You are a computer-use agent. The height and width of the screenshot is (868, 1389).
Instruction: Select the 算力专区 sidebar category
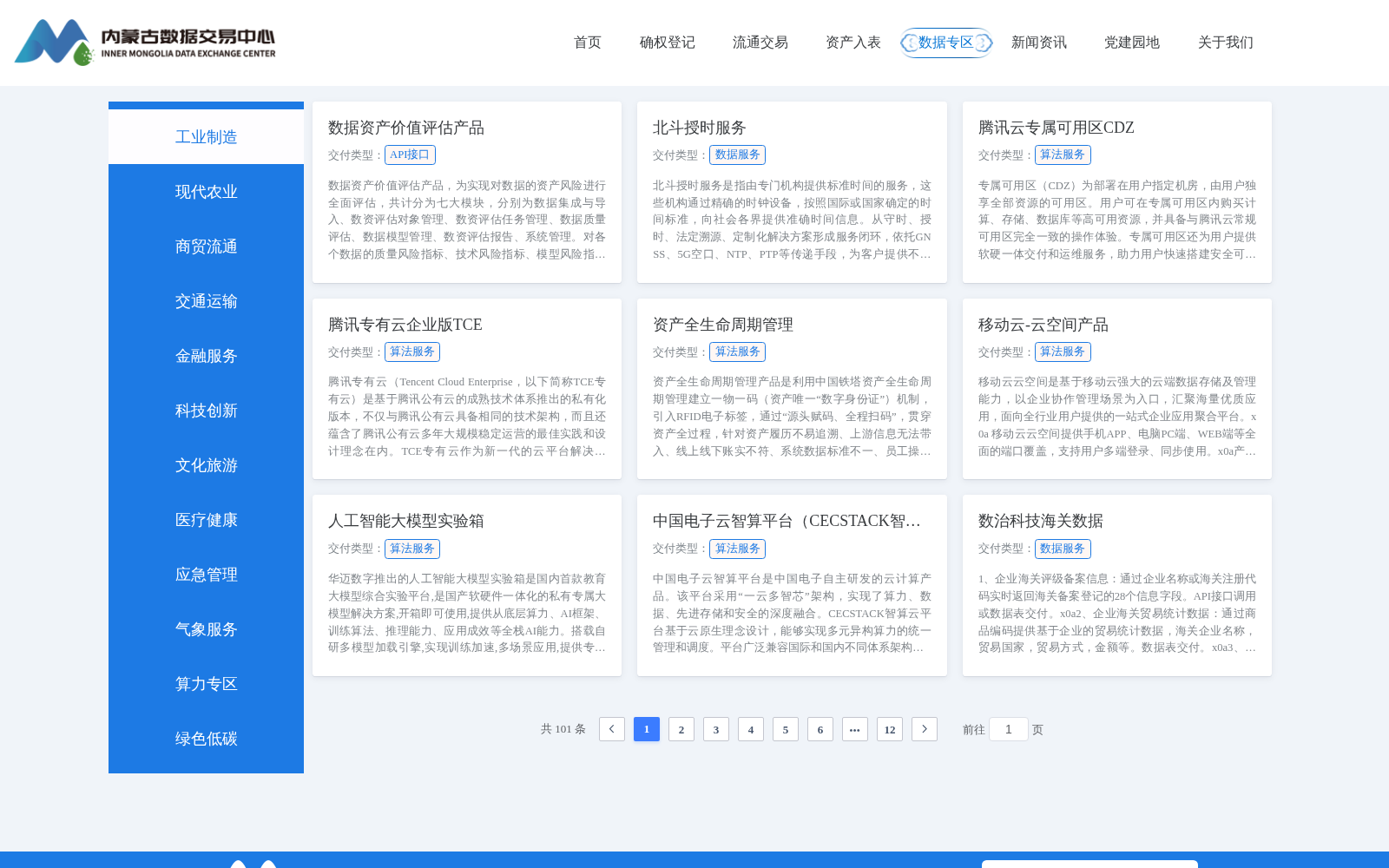(206, 684)
